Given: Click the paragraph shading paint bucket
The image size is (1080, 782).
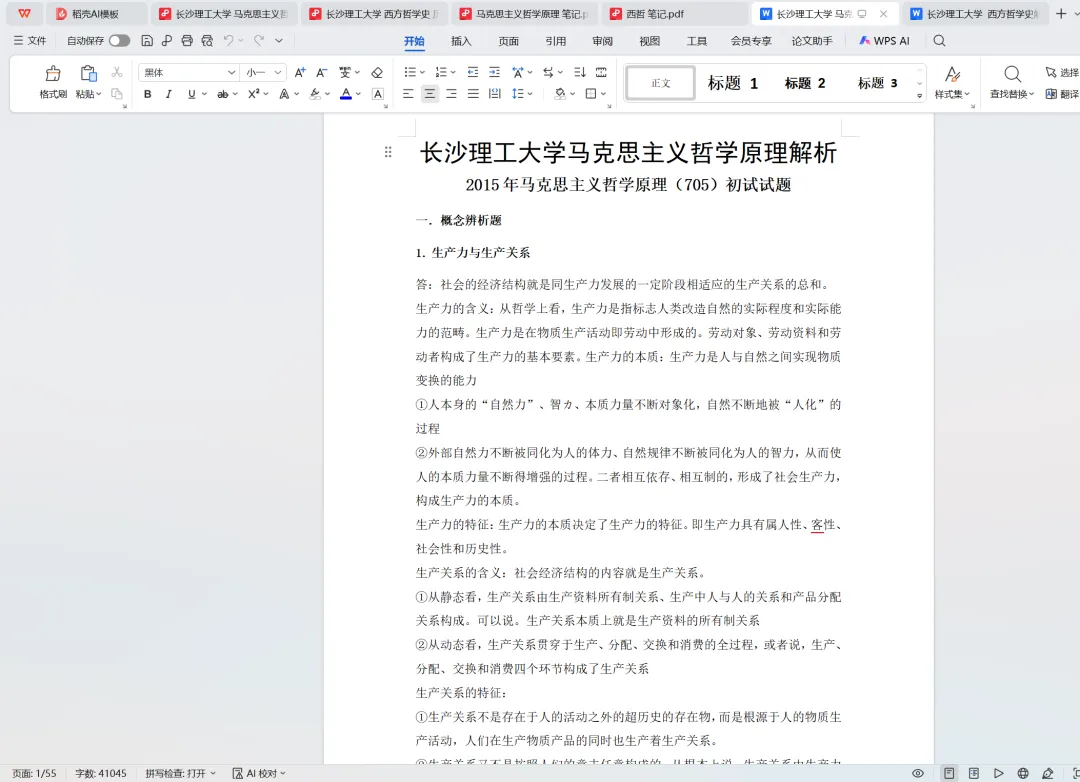Looking at the screenshot, I should [560, 94].
